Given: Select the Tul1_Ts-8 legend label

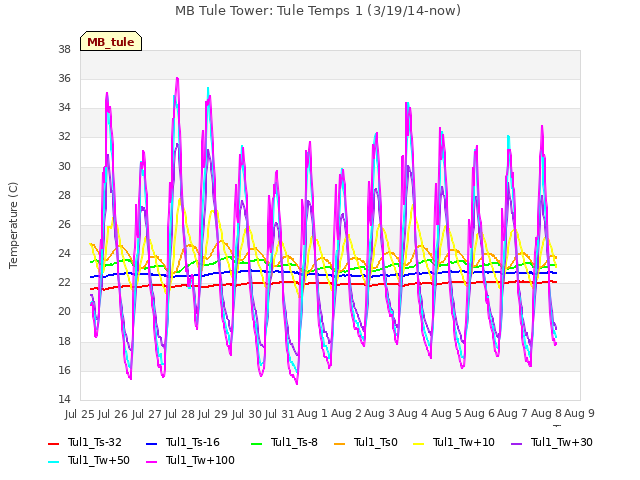Looking at the screenshot, I should coord(294,442).
